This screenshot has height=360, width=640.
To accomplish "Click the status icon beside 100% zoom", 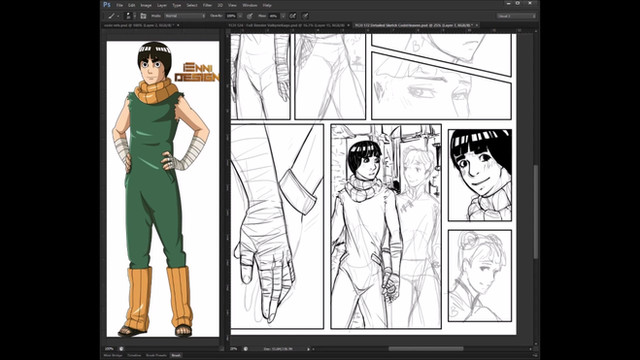I will pos(121,349).
